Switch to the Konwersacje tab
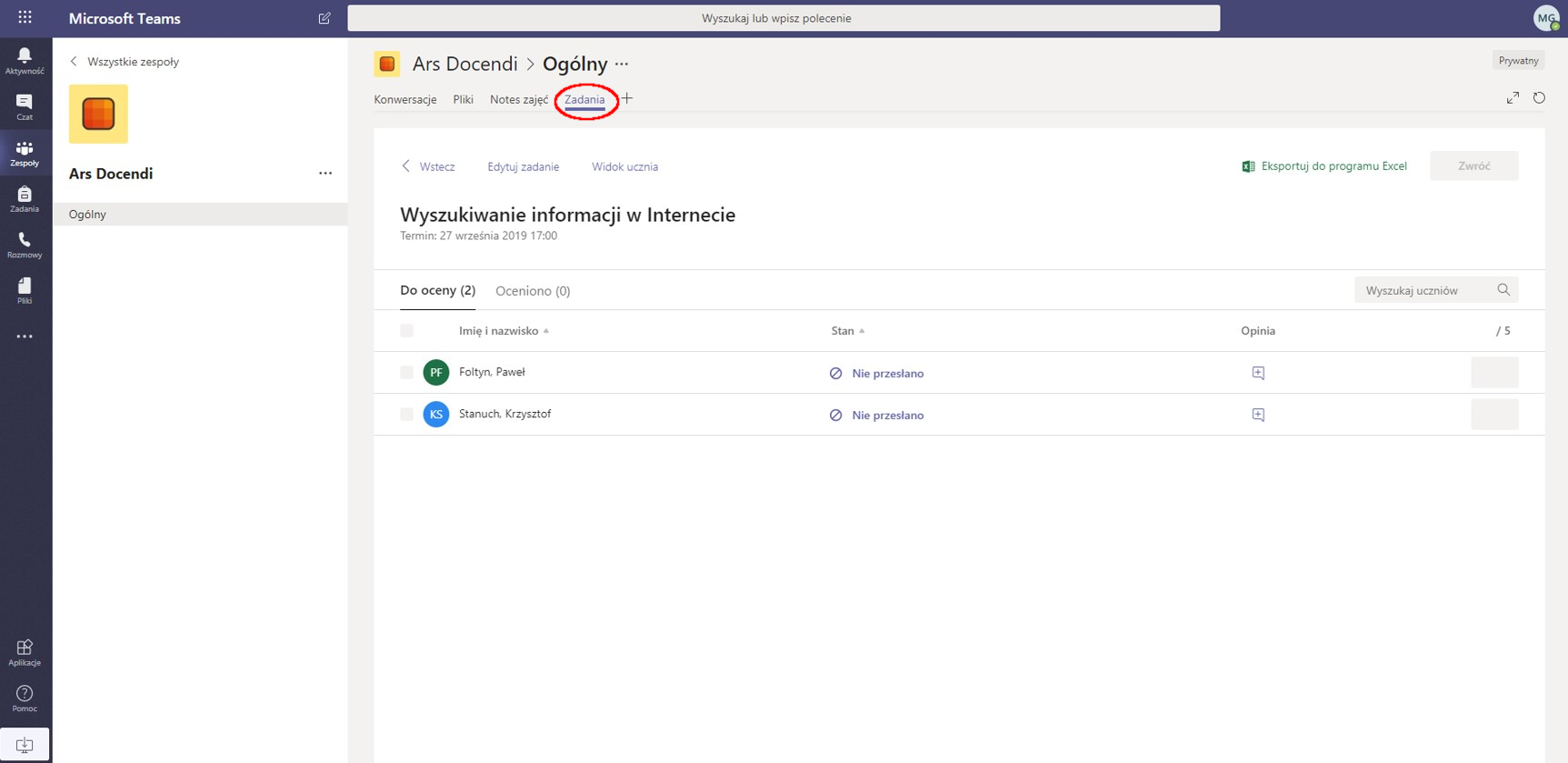This screenshot has height=763, width=1568. (x=405, y=99)
